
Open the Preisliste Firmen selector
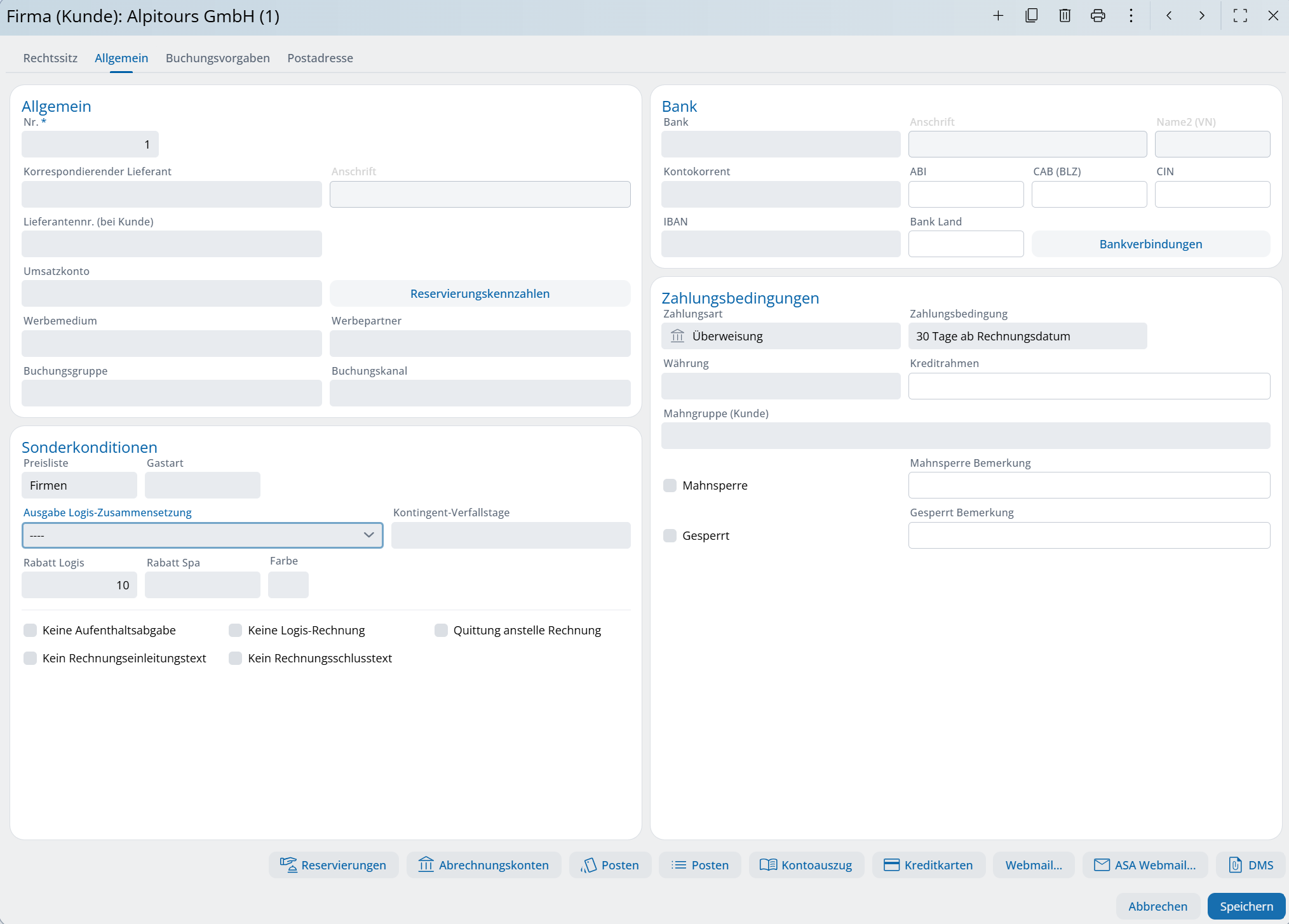click(x=79, y=485)
